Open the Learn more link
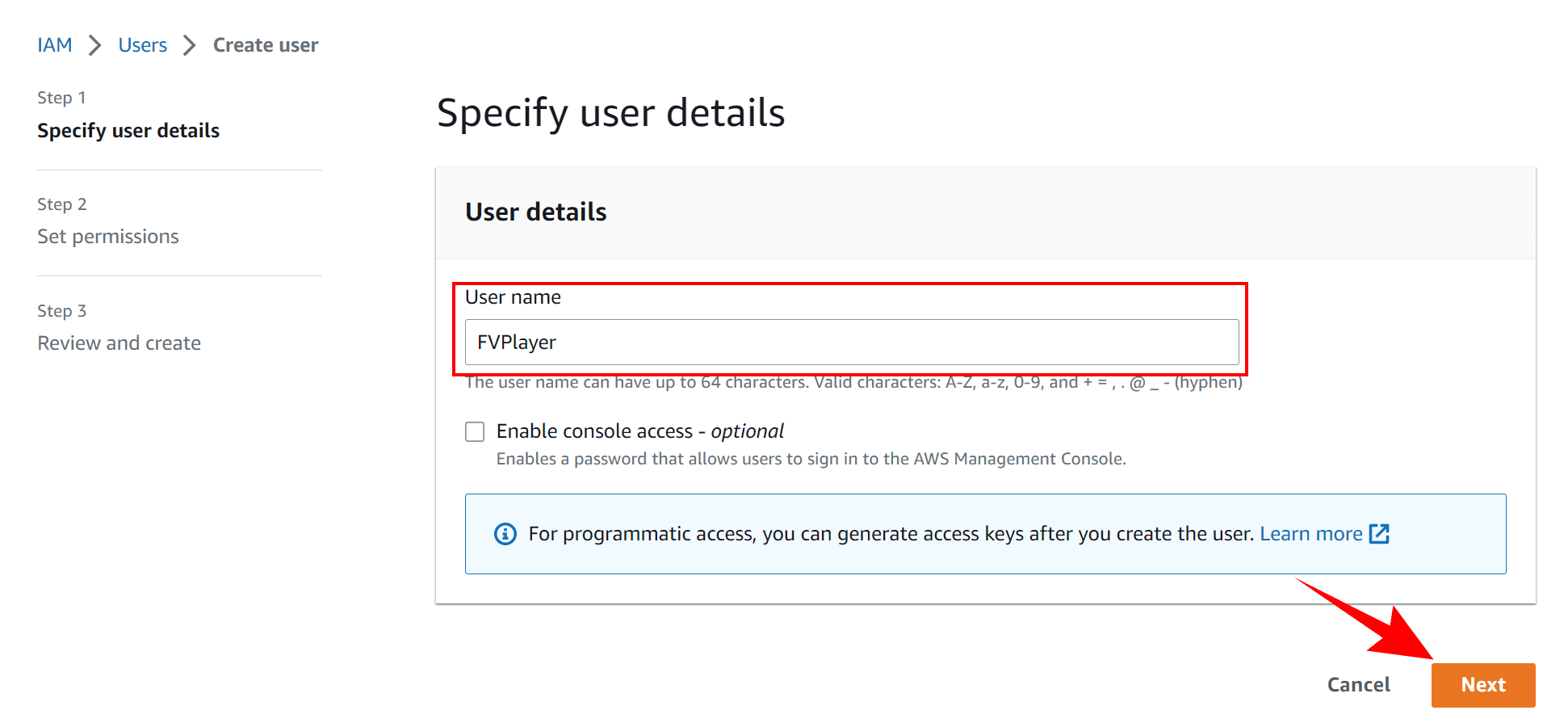The height and width of the screenshot is (727, 1568). coord(1310,534)
